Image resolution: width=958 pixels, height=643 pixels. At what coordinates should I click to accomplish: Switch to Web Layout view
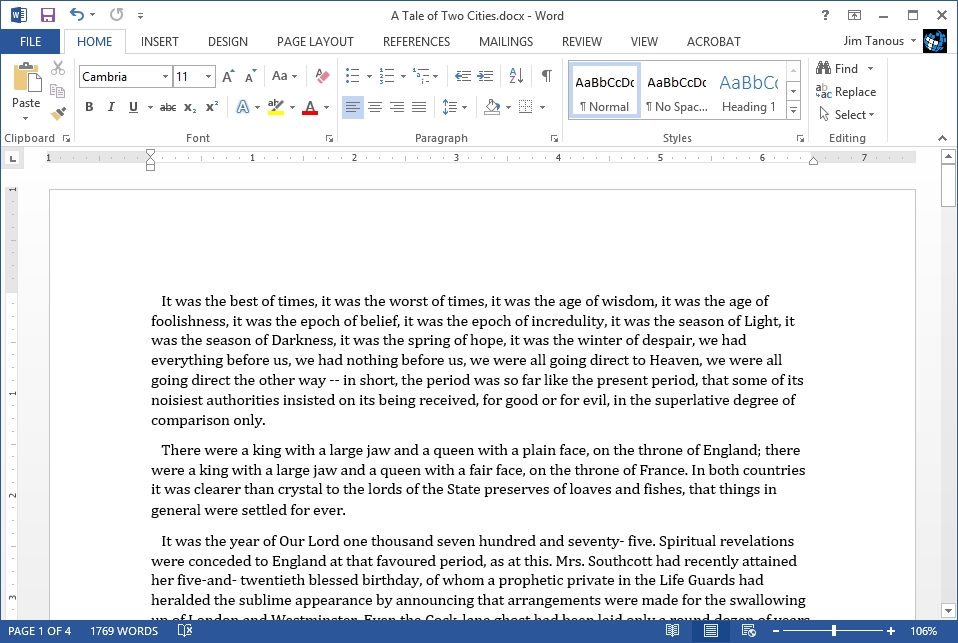tap(748, 631)
